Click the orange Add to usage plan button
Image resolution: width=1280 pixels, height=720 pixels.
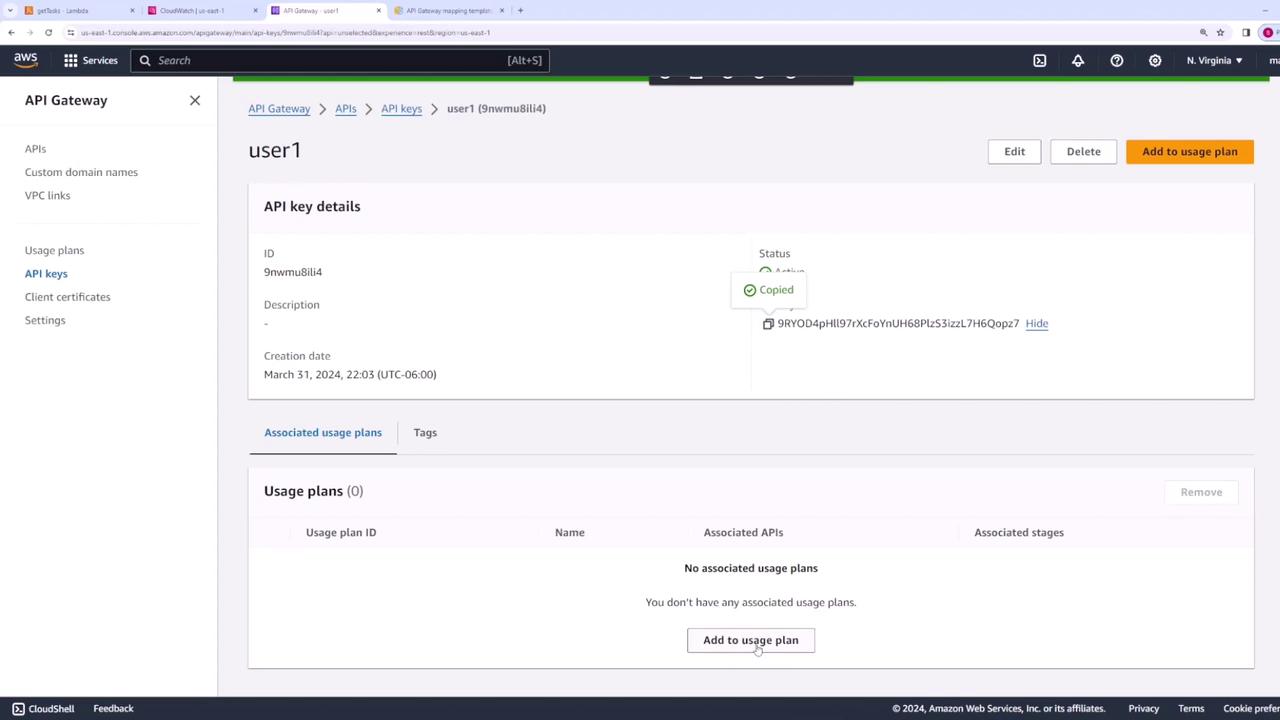pyautogui.click(x=1190, y=152)
